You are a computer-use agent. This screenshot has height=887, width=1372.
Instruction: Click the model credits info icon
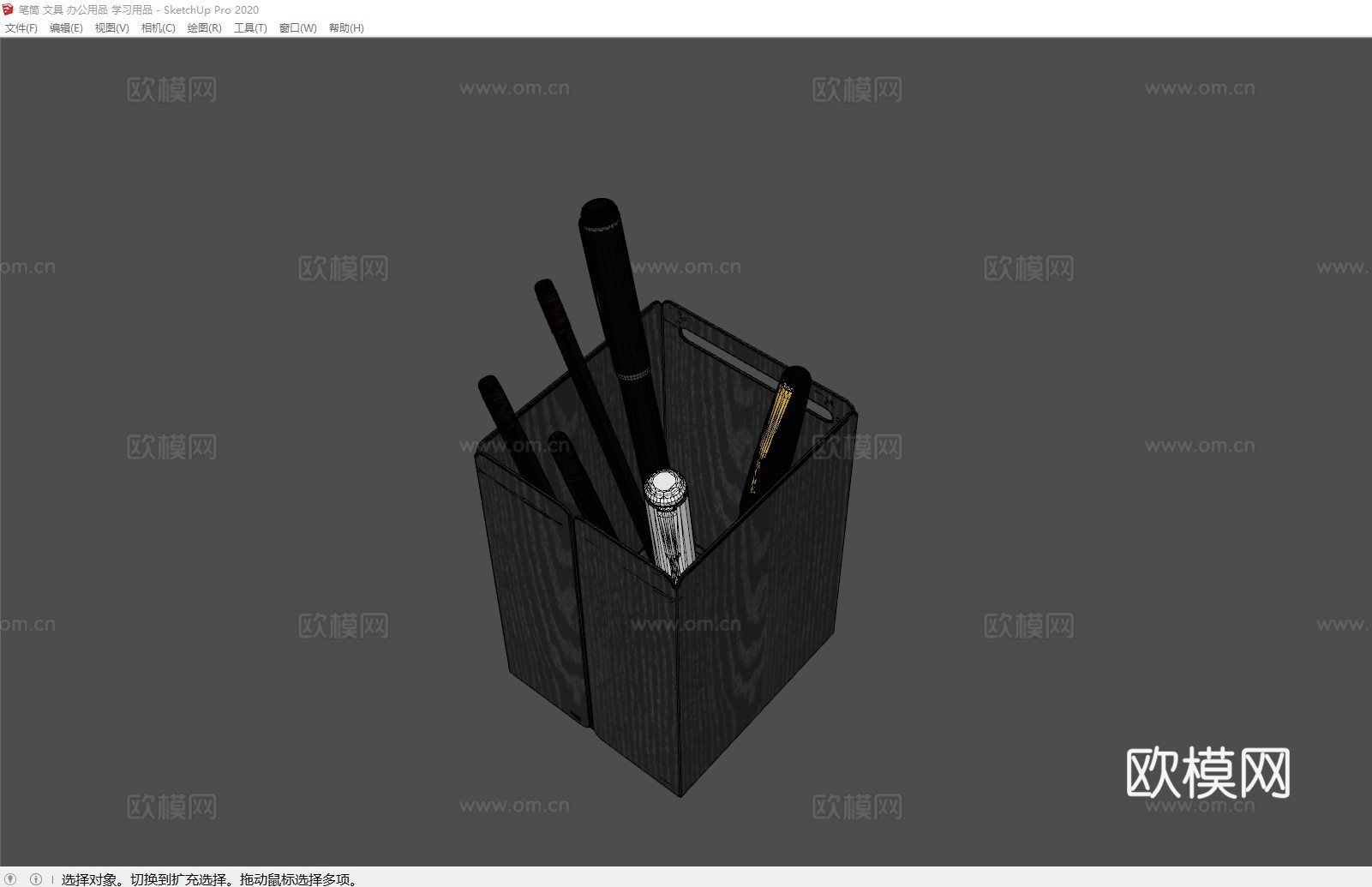[36, 878]
